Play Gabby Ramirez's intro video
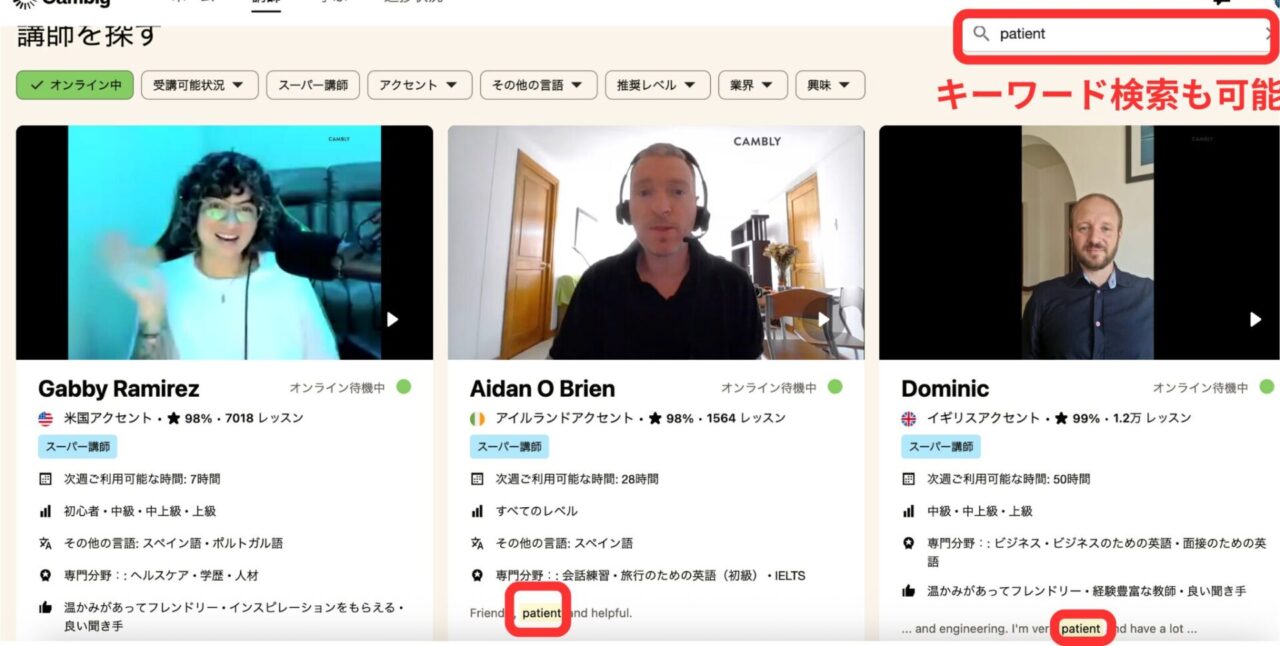Screen dimensions: 1280x646 click(x=392, y=319)
